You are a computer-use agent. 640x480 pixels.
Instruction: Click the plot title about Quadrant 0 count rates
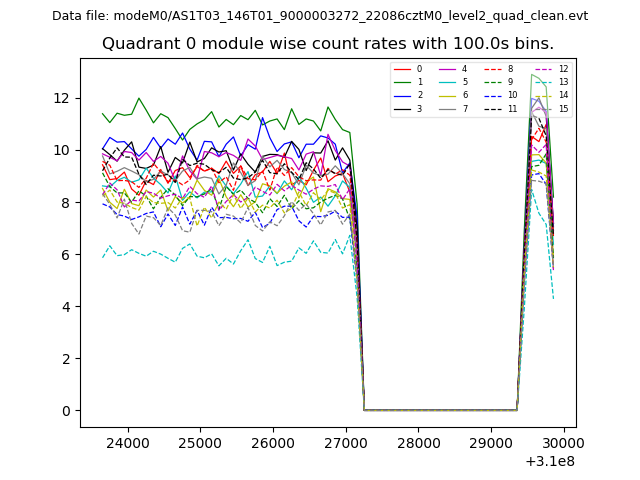[x=328, y=44]
